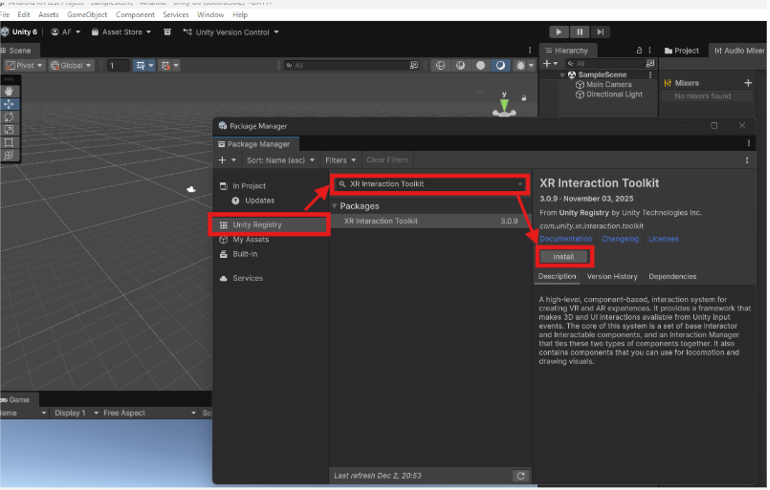Toggle the scene gizmo rotation lock
This screenshot has width=770, height=490.
[x=523, y=98]
